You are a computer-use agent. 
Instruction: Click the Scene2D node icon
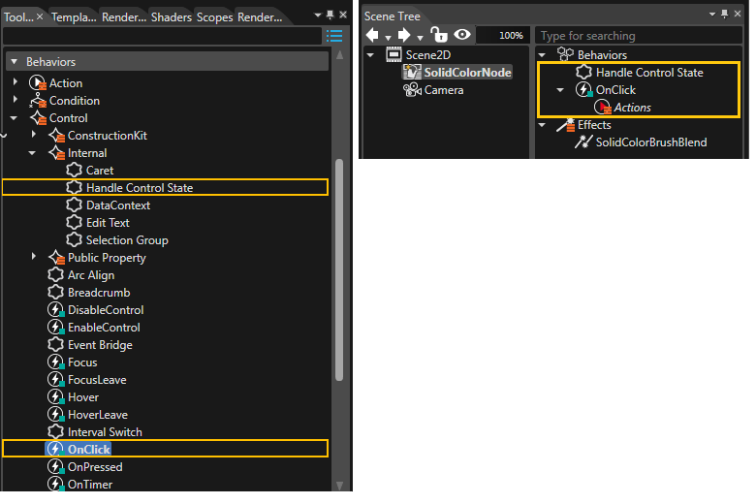[394, 55]
